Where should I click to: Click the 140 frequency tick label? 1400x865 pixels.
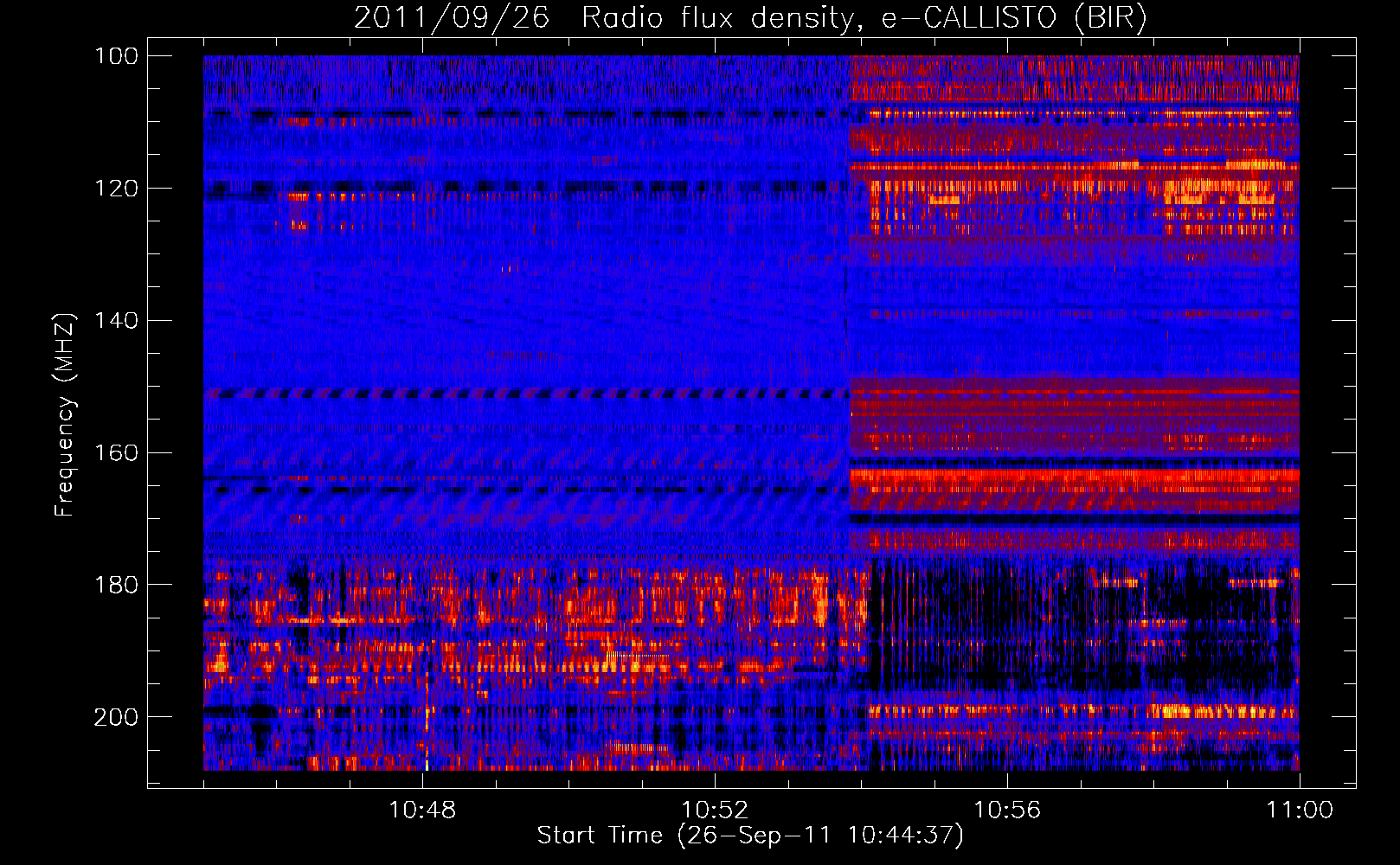point(116,321)
